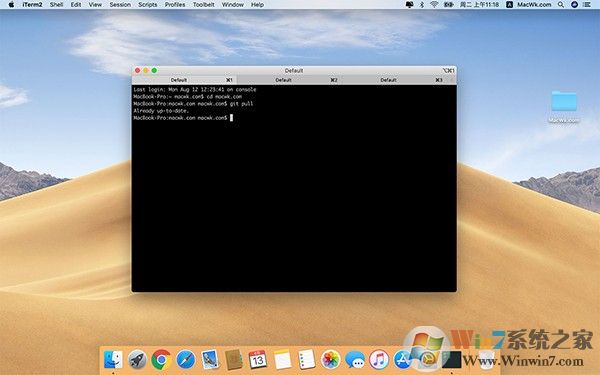Click the 'Already up-to-date.' output line

161,111
